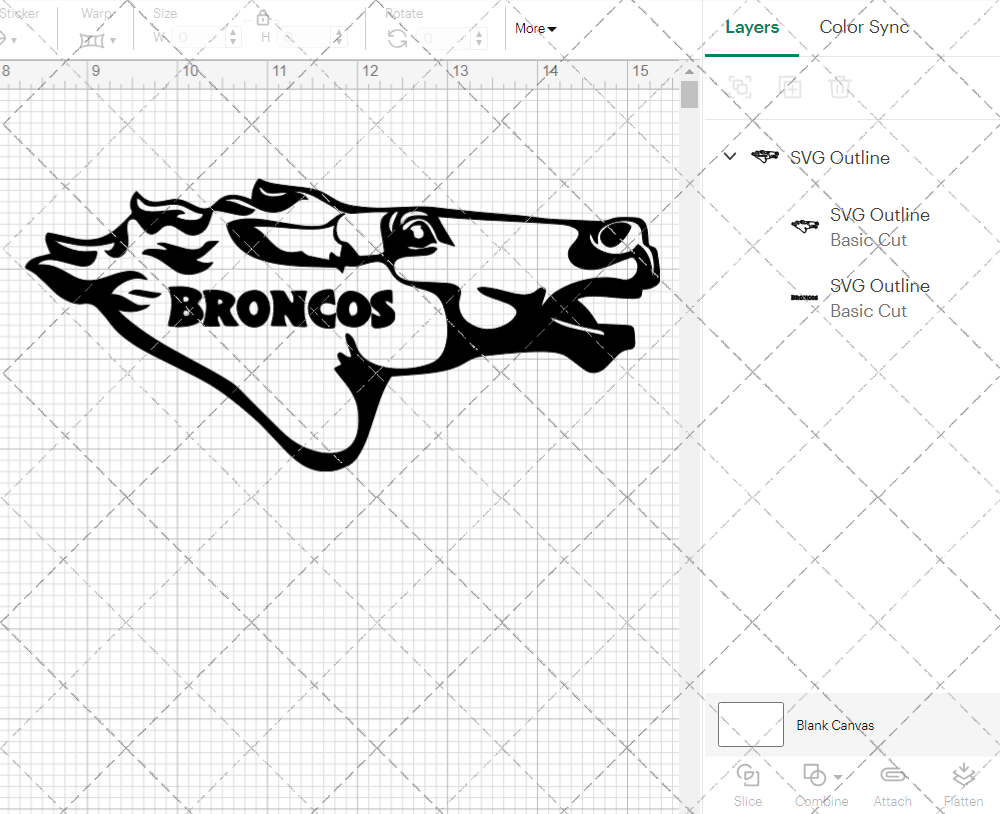The width and height of the screenshot is (1000, 814).
Task: Open the More dropdown
Action: click(535, 29)
